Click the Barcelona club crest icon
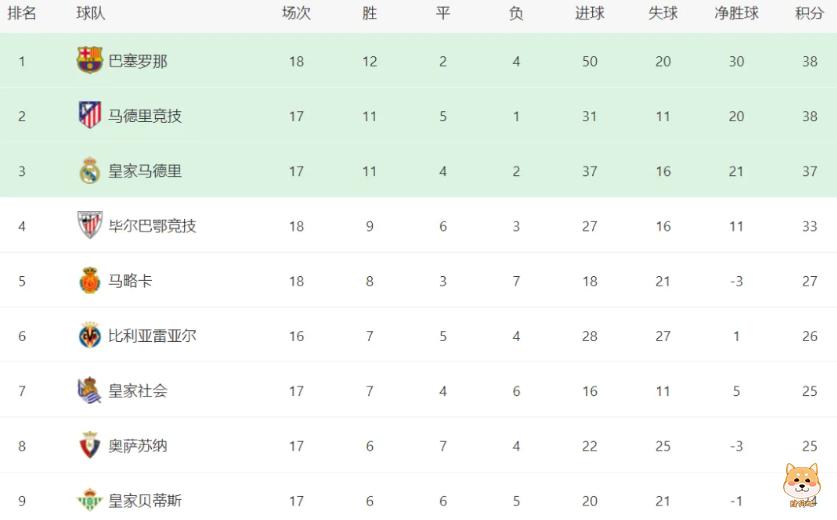Viewport: 837px width, 520px height. (x=90, y=61)
